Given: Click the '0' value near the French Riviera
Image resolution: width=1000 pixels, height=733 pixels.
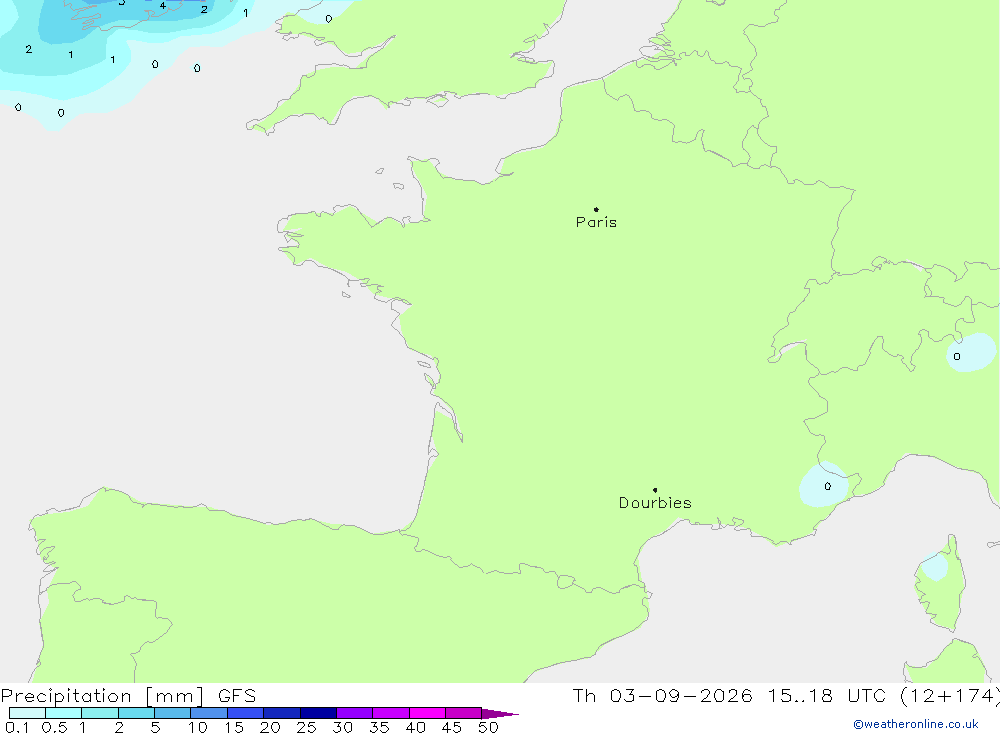Looking at the screenshot, I should click(828, 486).
